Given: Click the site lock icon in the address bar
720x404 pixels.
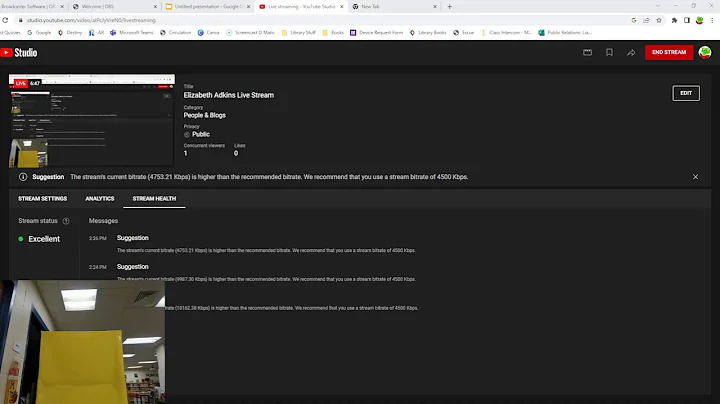Looking at the screenshot, I should (x=20, y=20).
